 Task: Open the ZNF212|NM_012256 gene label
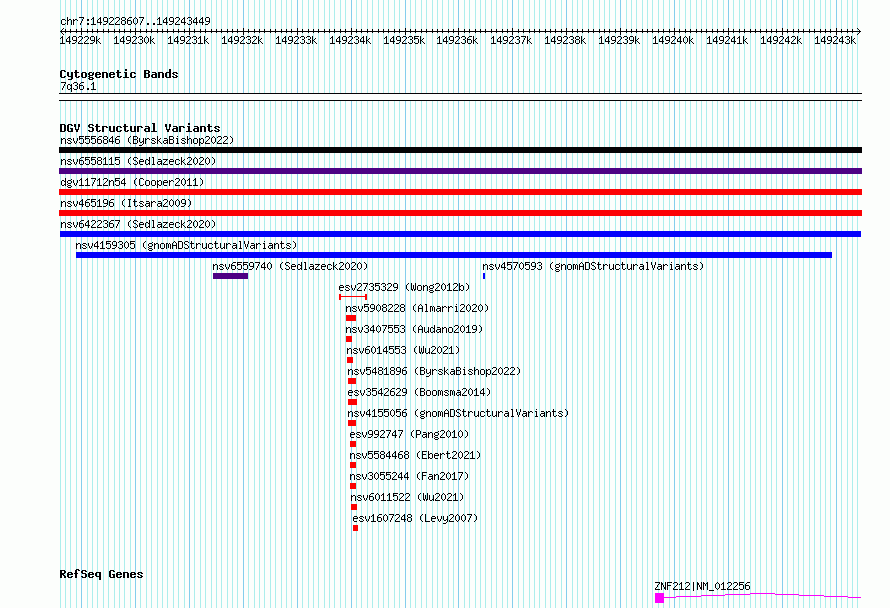(x=702, y=586)
